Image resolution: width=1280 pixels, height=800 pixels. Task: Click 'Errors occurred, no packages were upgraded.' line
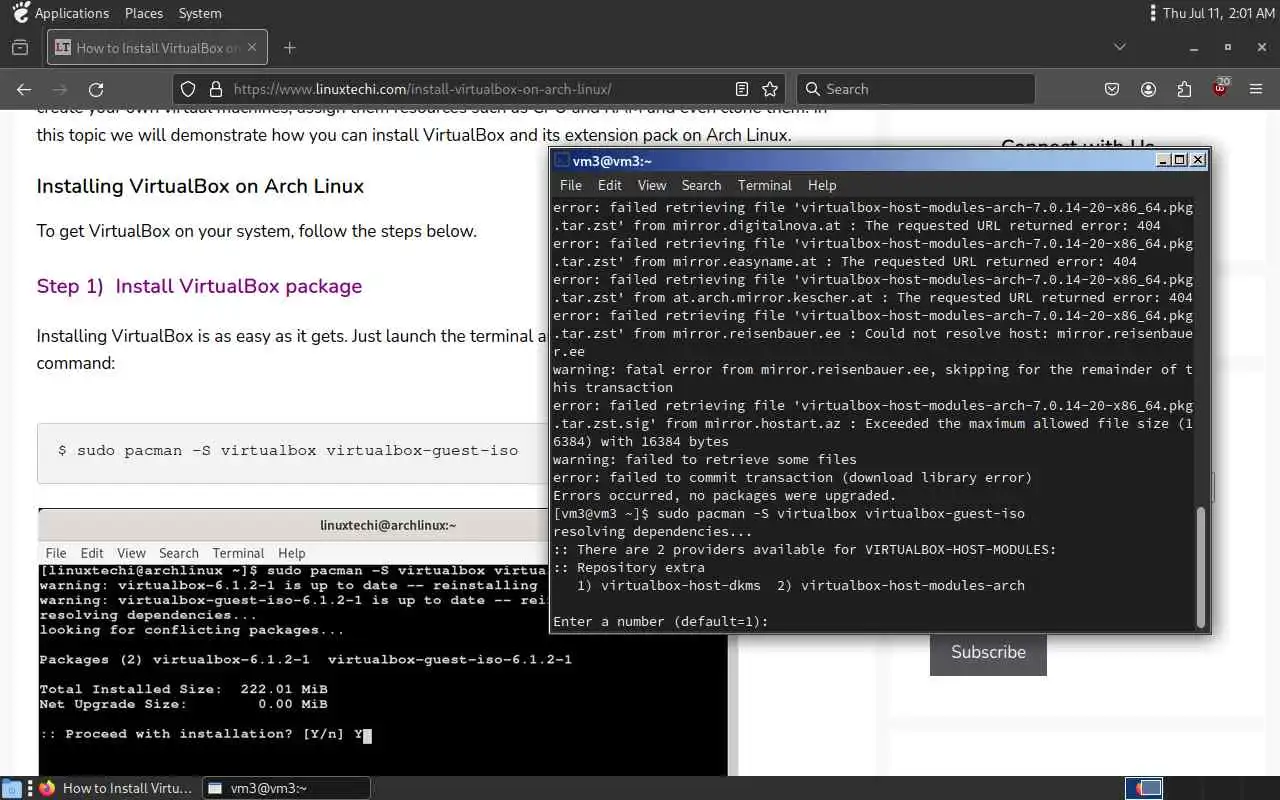725,495
